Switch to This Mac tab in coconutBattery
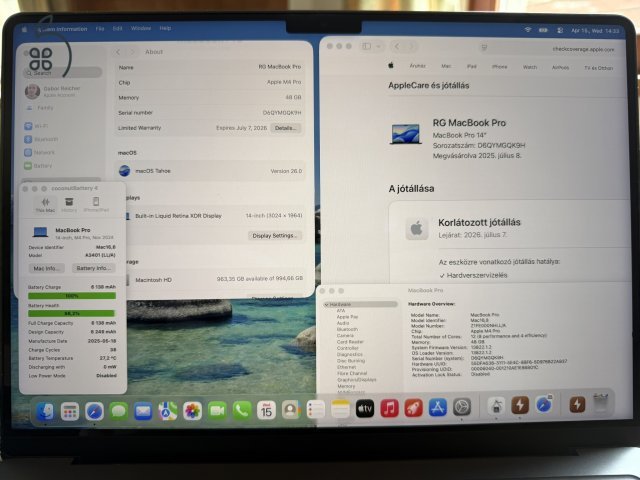 45,204
